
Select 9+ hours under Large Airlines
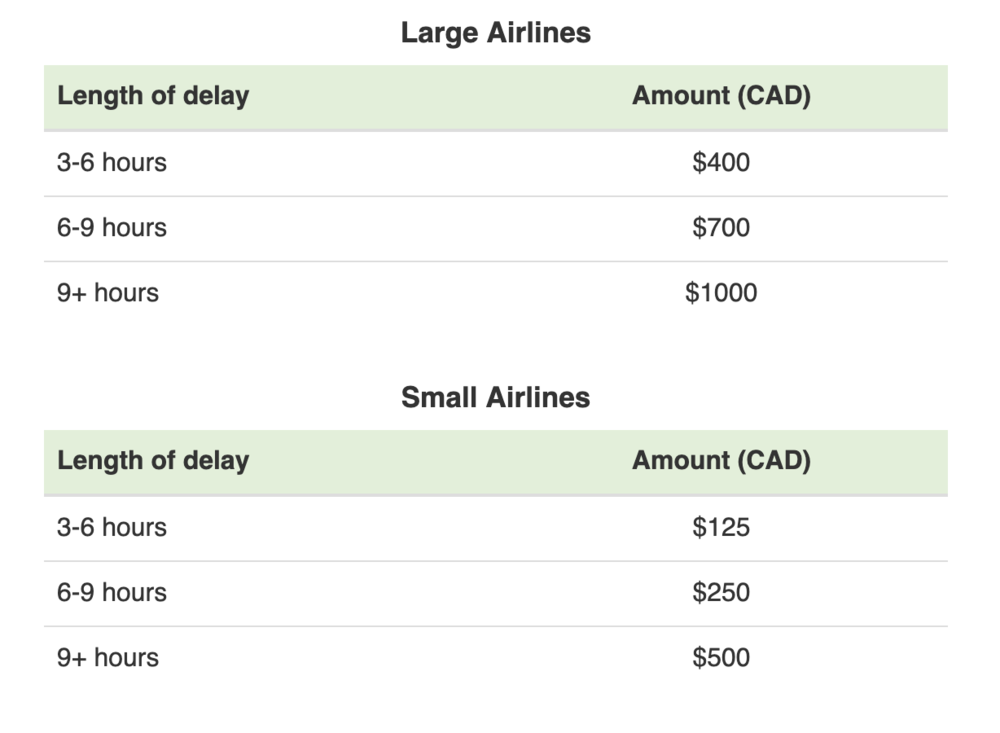(108, 293)
